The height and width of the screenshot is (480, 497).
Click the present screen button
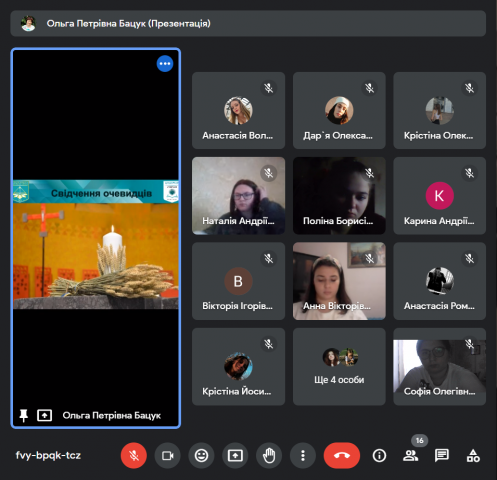pyautogui.click(x=235, y=455)
